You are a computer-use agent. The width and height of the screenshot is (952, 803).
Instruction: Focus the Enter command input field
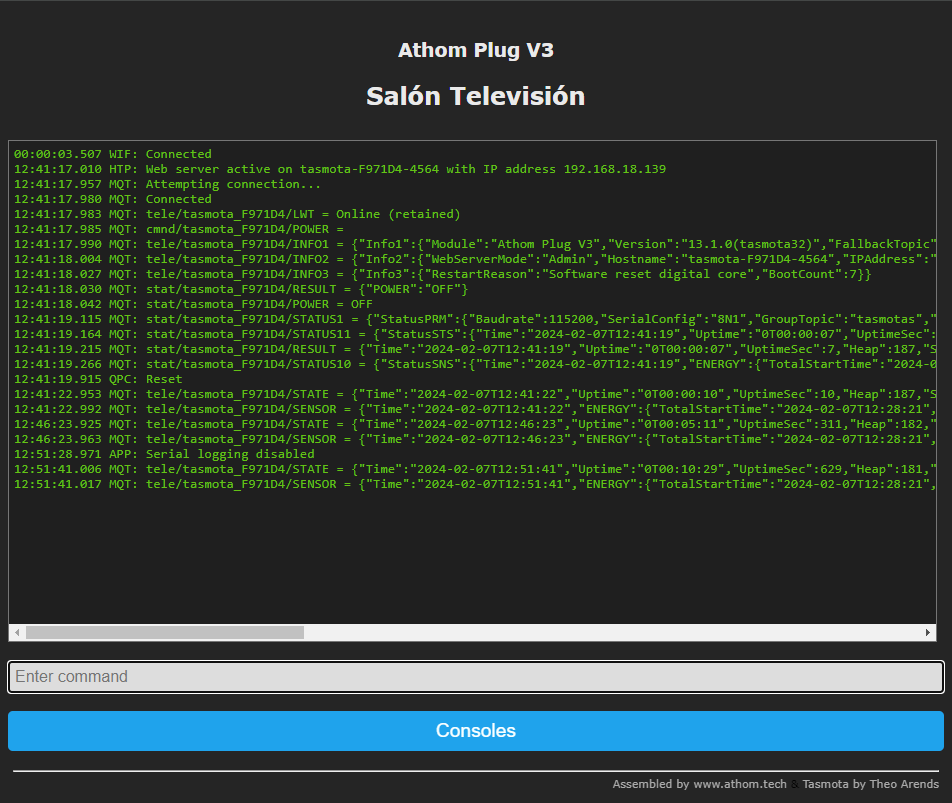tap(475, 677)
